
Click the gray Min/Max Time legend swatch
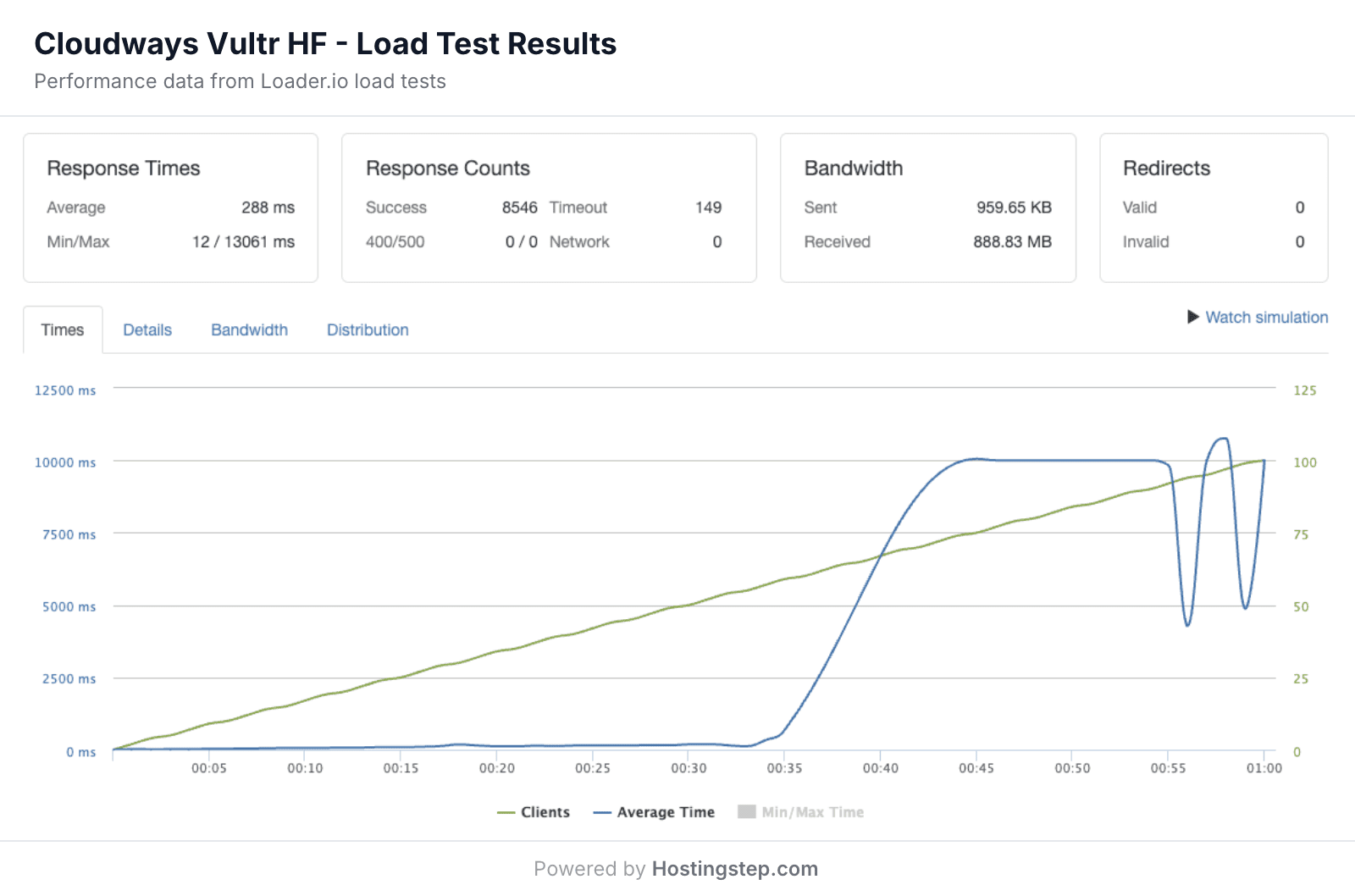(746, 811)
